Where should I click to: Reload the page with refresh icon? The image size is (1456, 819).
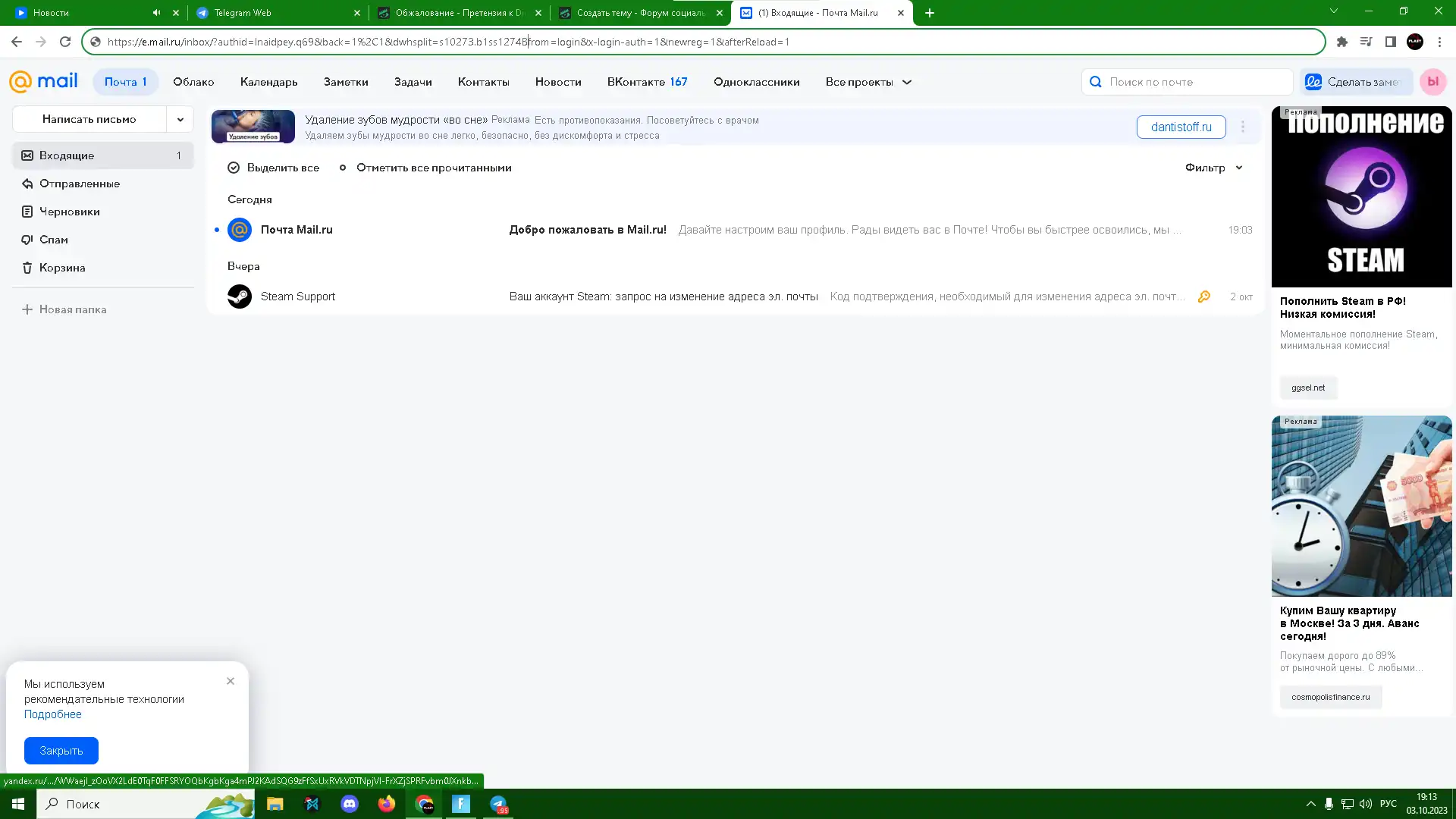coord(65,42)
